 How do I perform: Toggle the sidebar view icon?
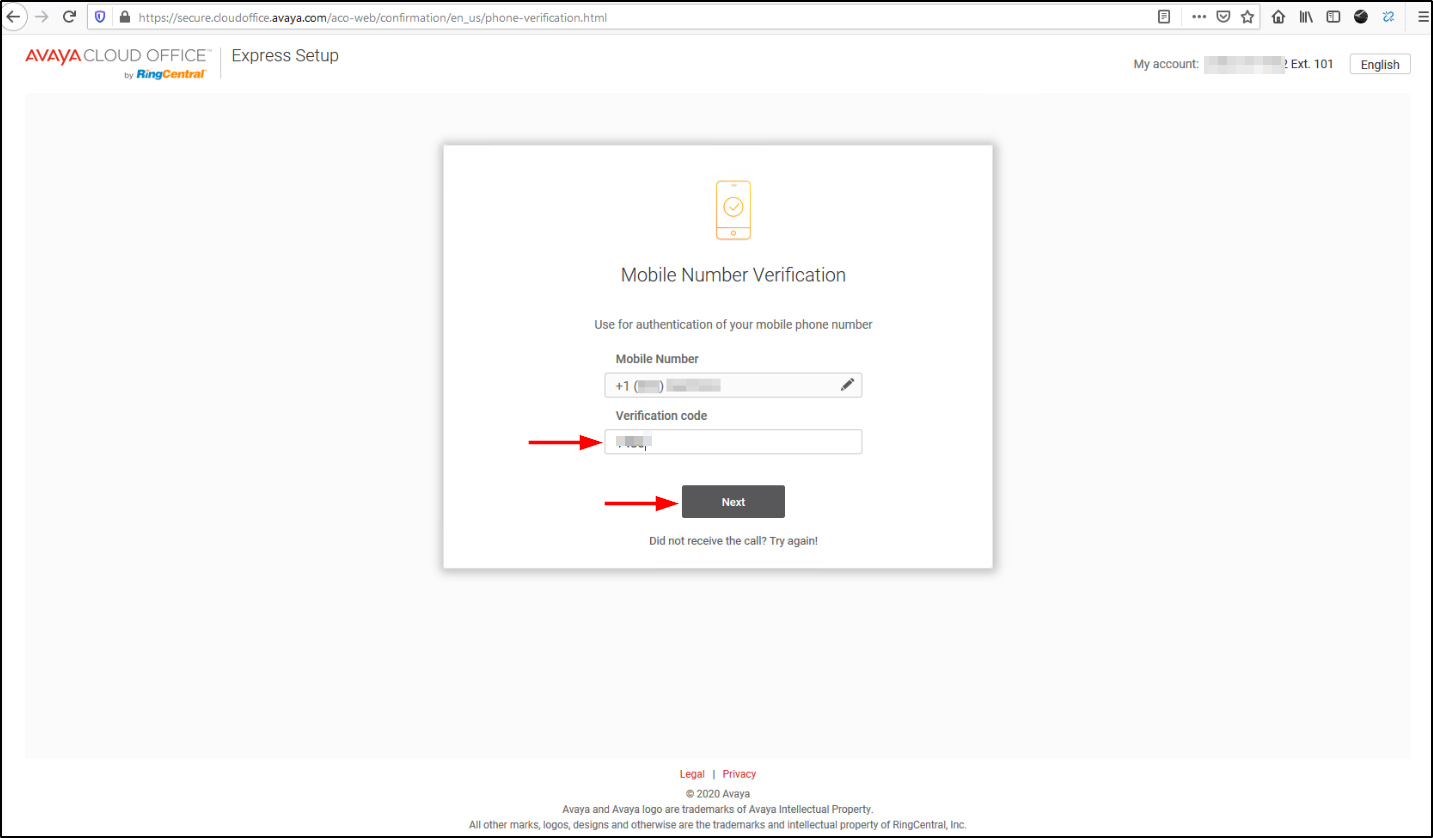[1333, 17]
